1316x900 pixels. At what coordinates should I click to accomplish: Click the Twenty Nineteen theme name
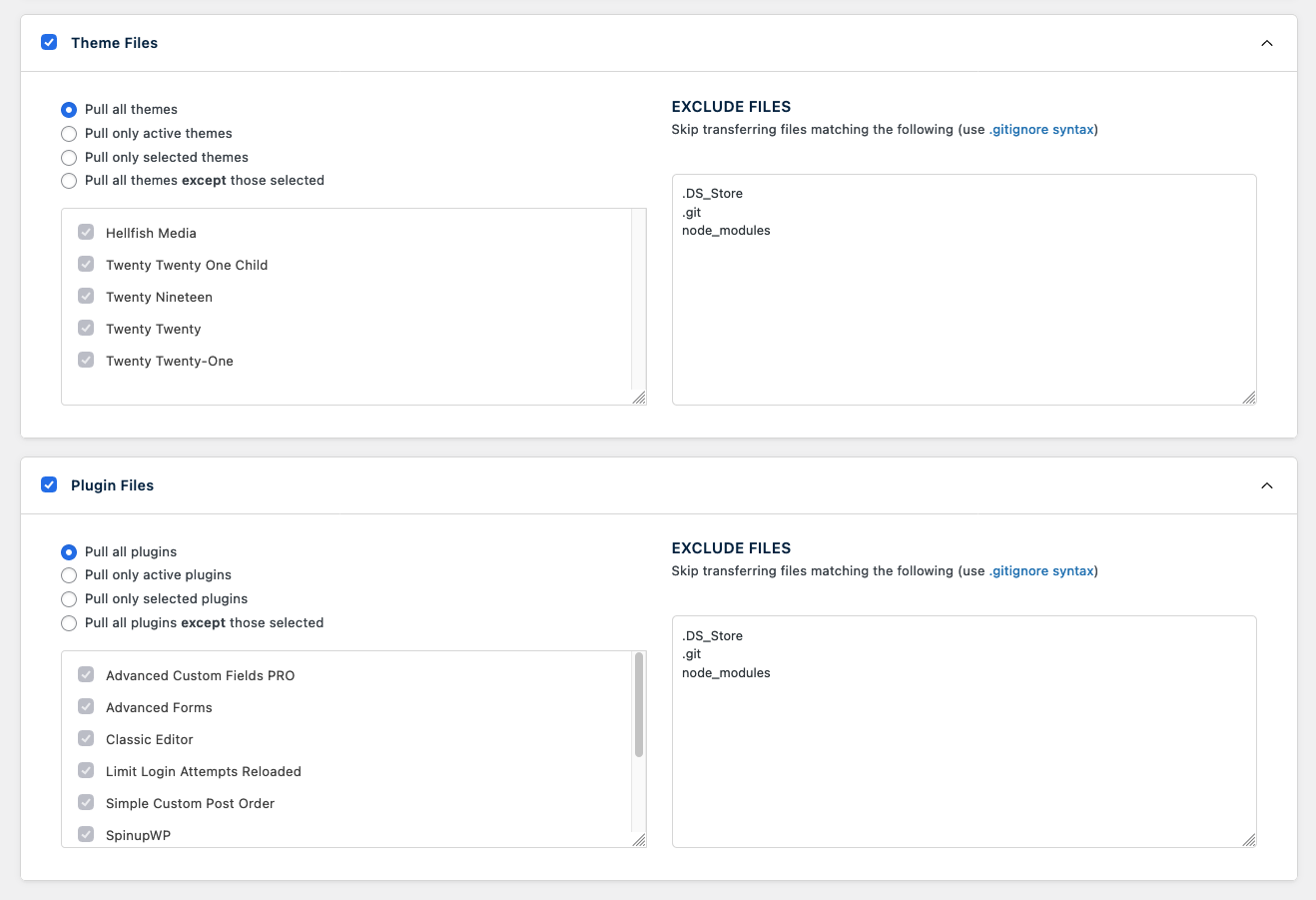pos(159,298)
